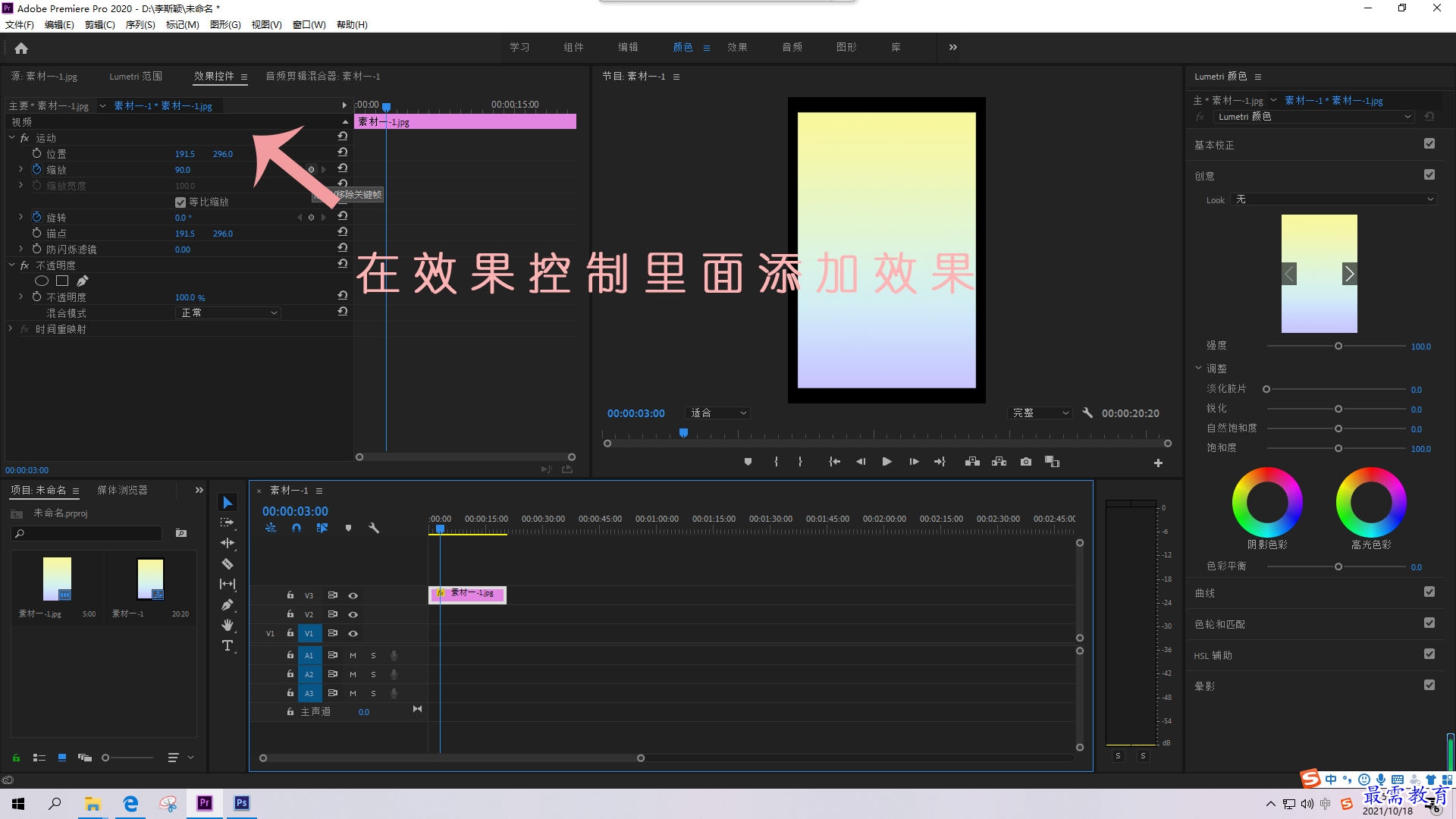Select the Type tool
The height and width of the screenshot is (819, 1456).
point(227,645)
